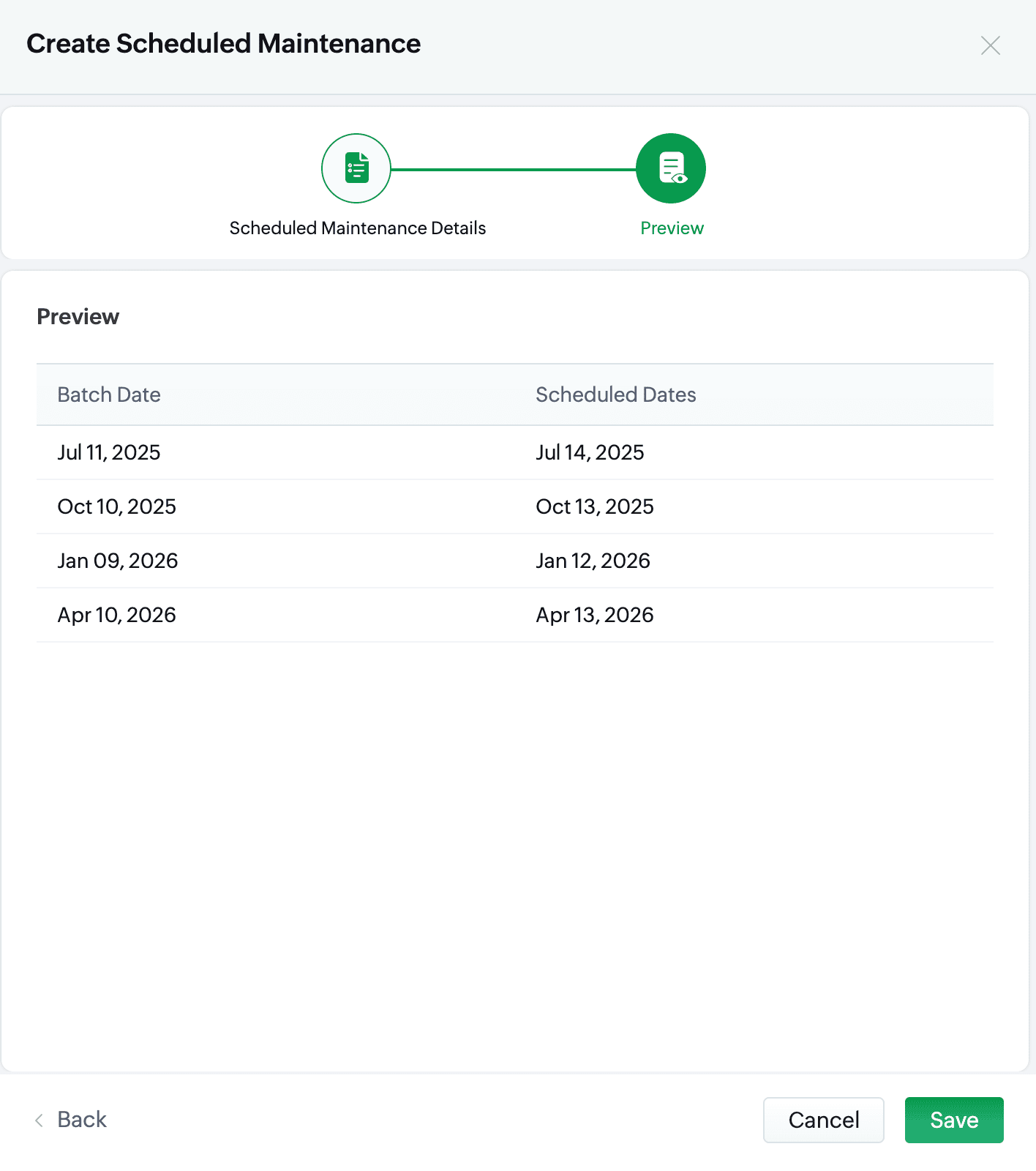The height and width of the screenshot is (1171, 1036).
Task: Select the Scheduled Maintenance Details step label
Action: (x=358, y=228)
